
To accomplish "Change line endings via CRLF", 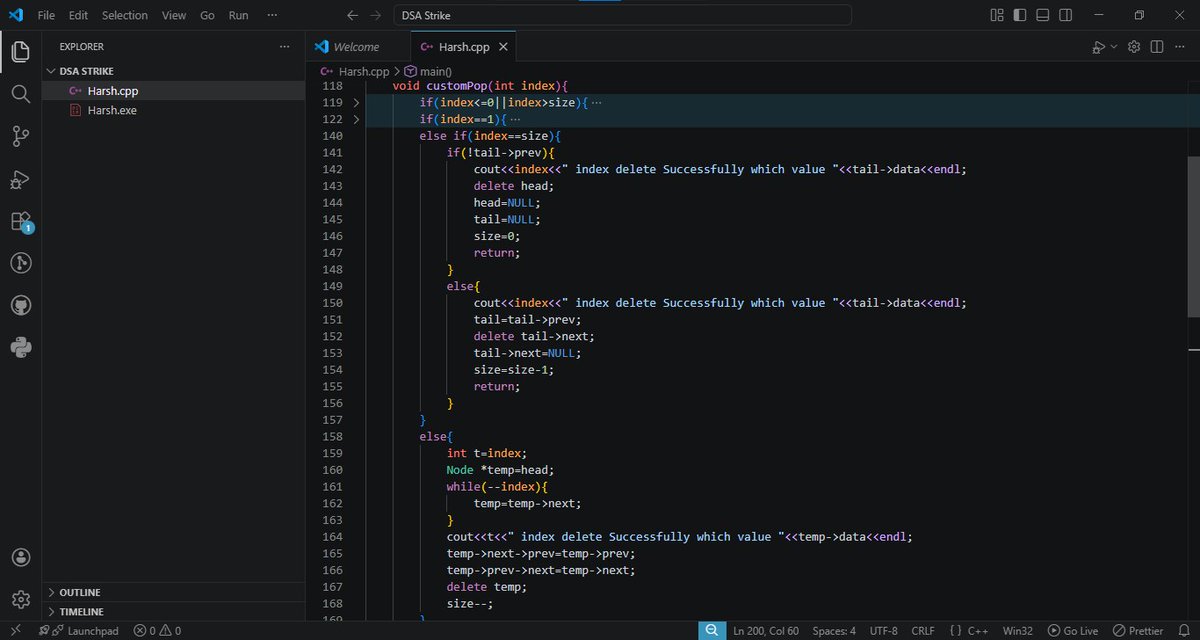I will [923, 631].
